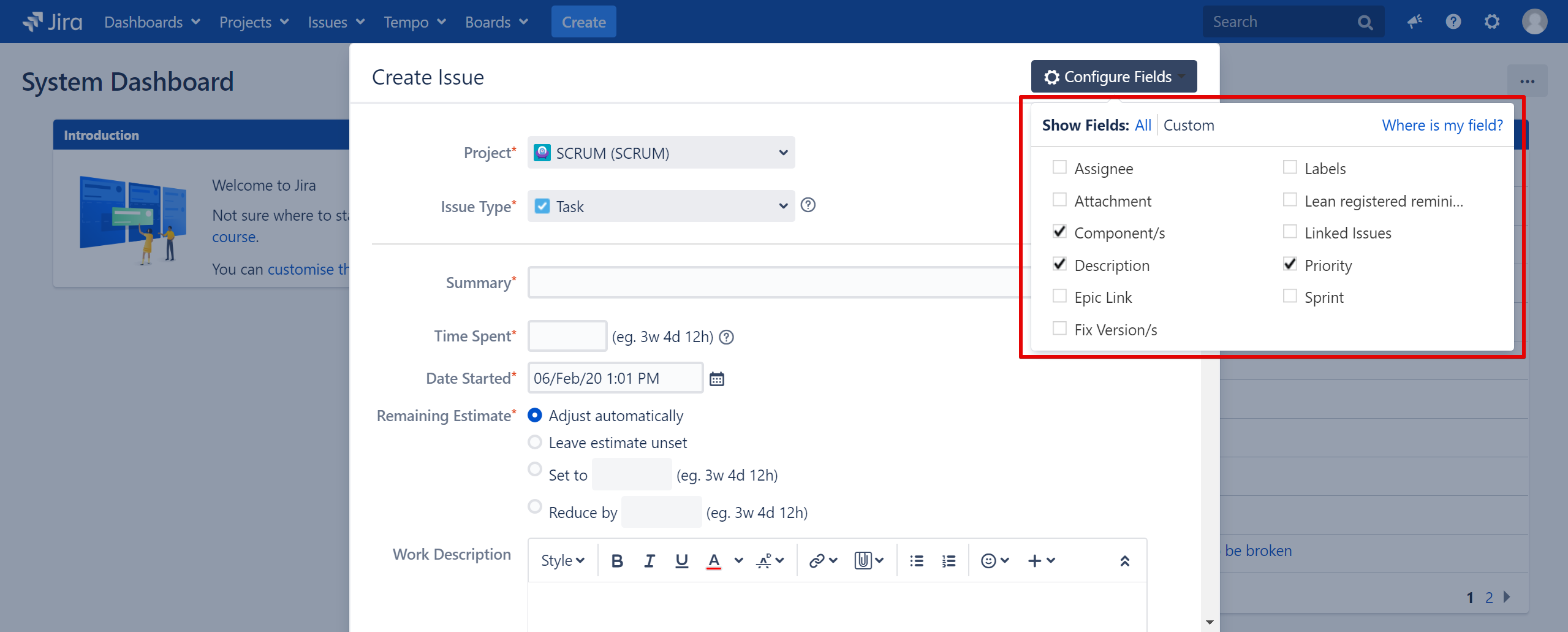Check the Fix Version/s field checkbox
Image resolution: width=1568 pixels, height=632 pixels.
click(x=1059, y=329)
